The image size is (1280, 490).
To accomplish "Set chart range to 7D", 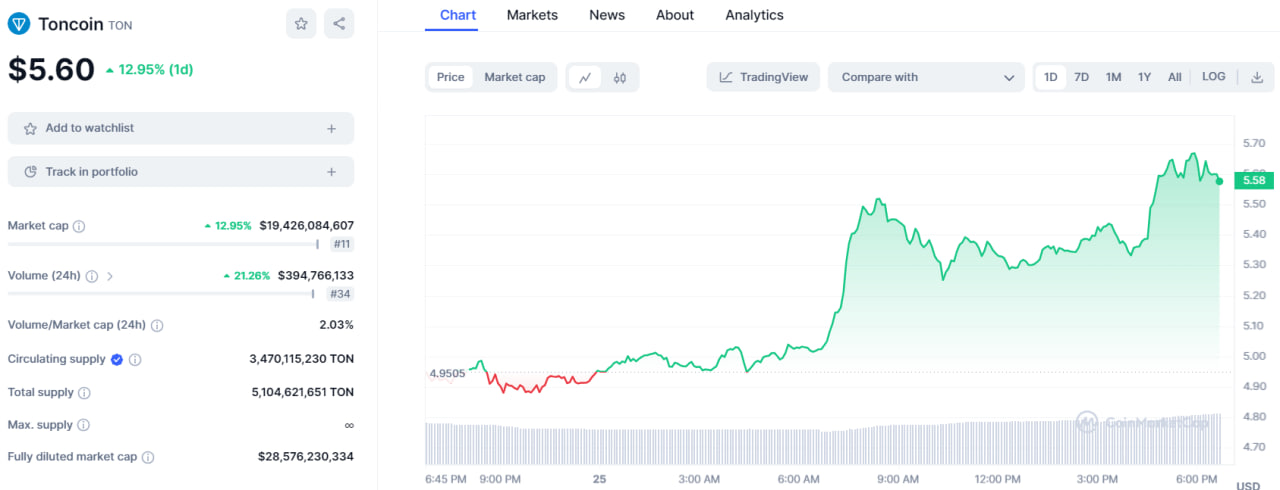I will coord(1082,77).
